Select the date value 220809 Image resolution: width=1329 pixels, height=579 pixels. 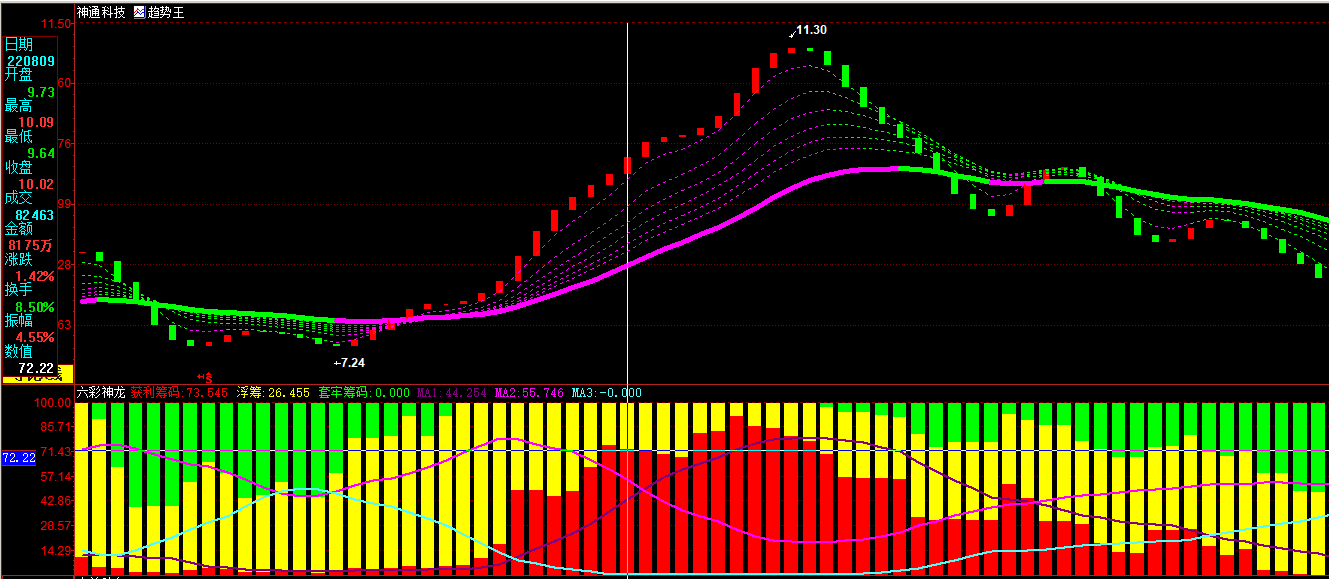click(x=31, y=60)
